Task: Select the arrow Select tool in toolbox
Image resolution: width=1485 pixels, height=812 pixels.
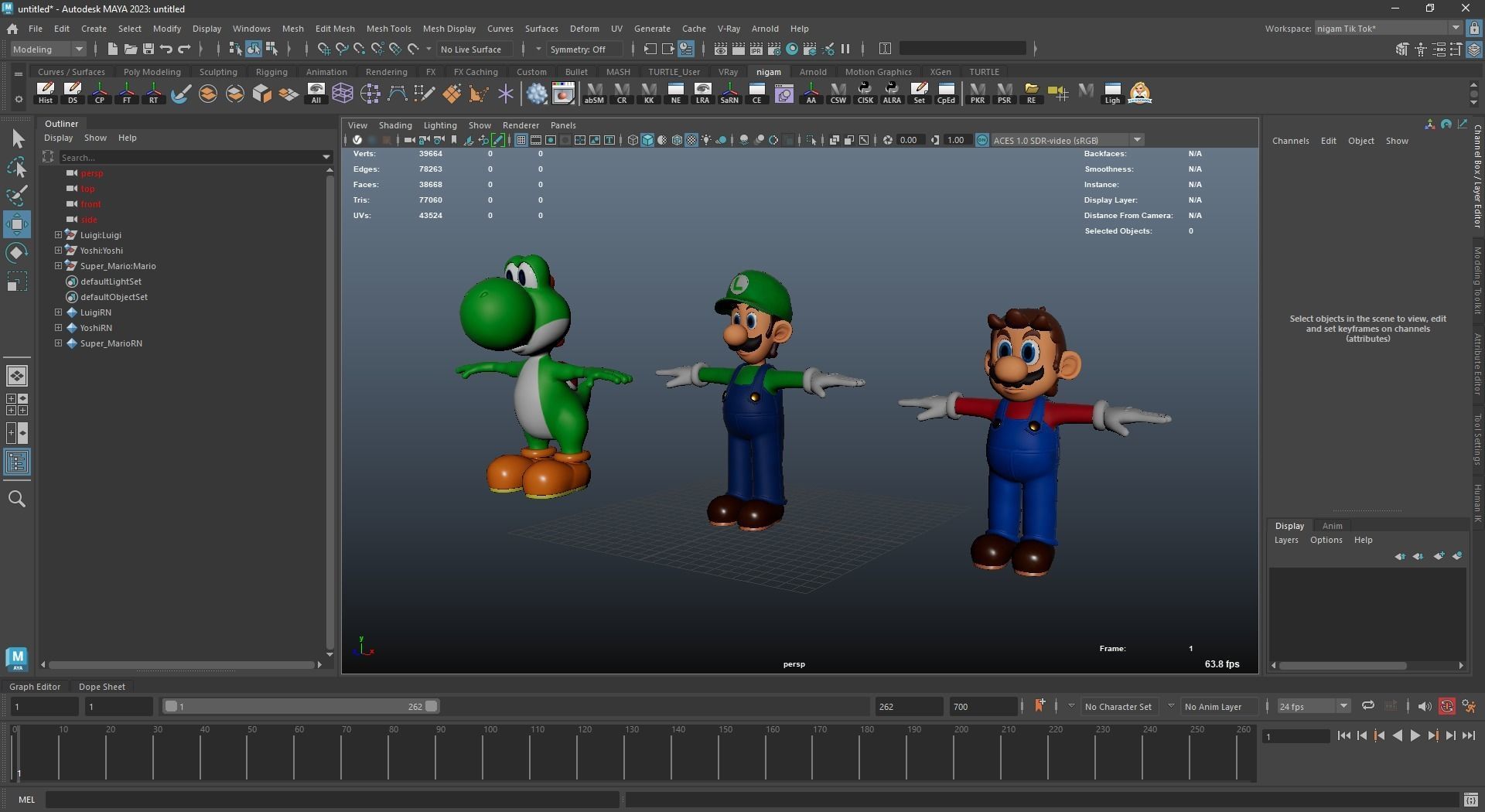Action: pyautogui.click(x=17, y=138)
